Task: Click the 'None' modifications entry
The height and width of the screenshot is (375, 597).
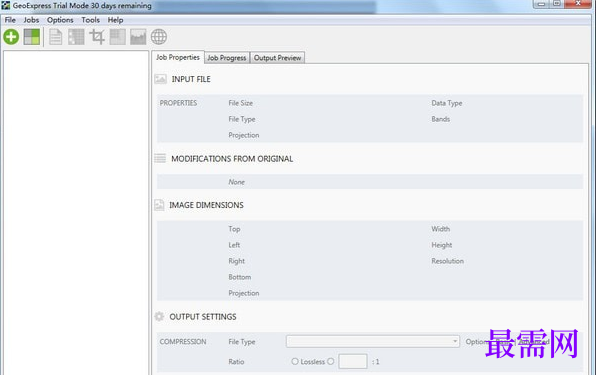Action: click(236, 182)
